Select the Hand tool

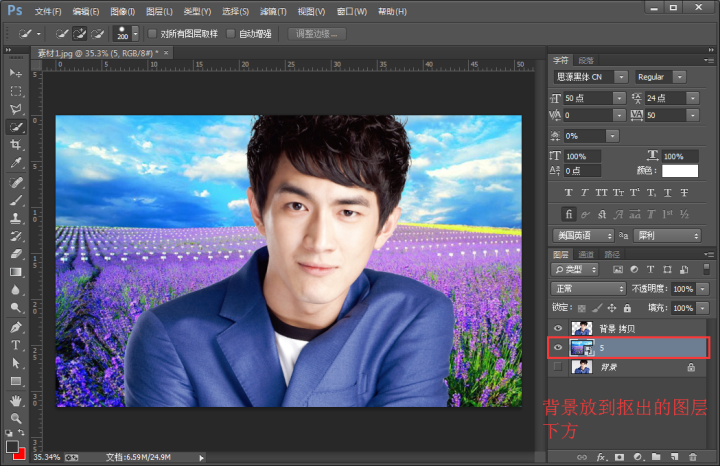click(16, 400)
